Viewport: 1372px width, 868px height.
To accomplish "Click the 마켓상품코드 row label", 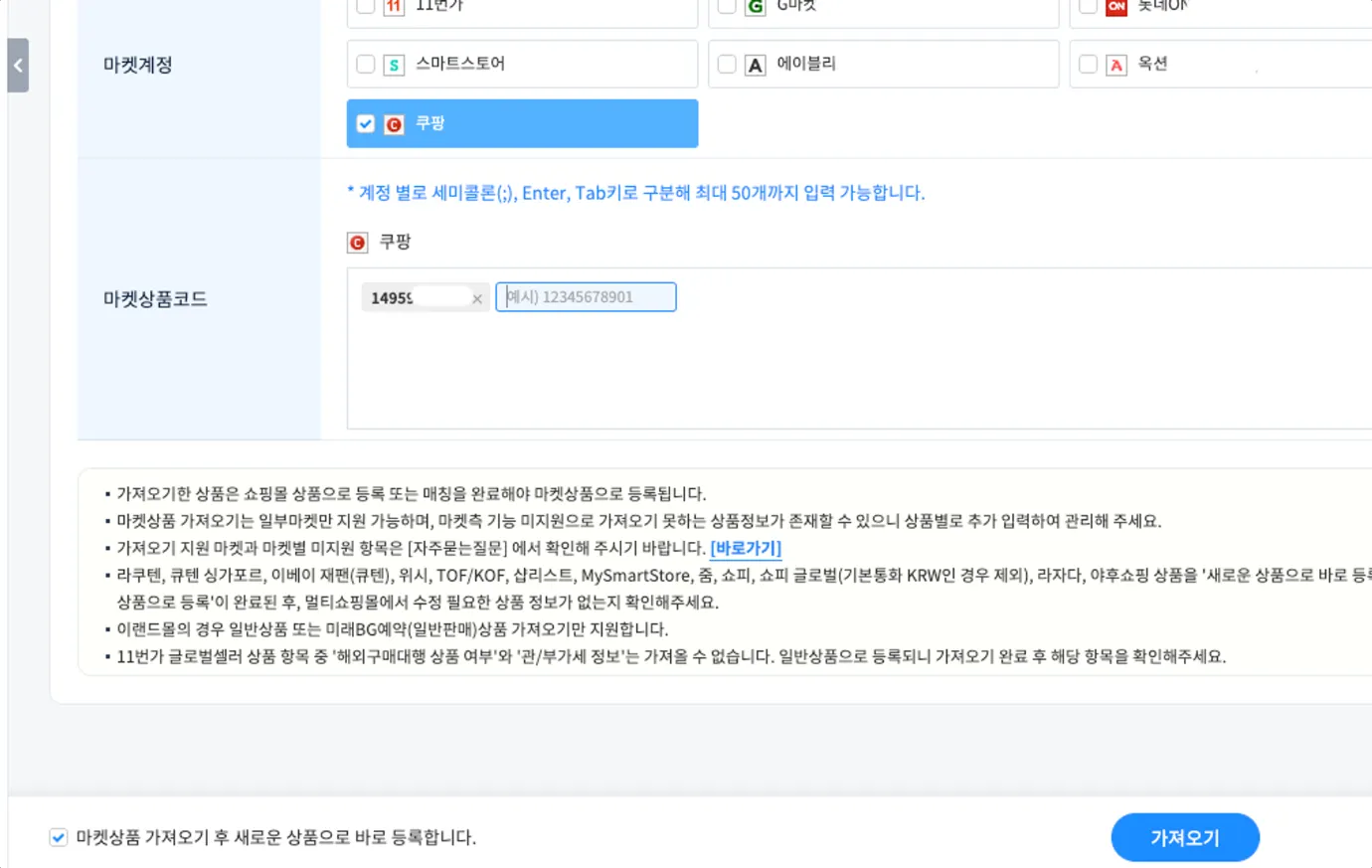I will coord(155,299).
